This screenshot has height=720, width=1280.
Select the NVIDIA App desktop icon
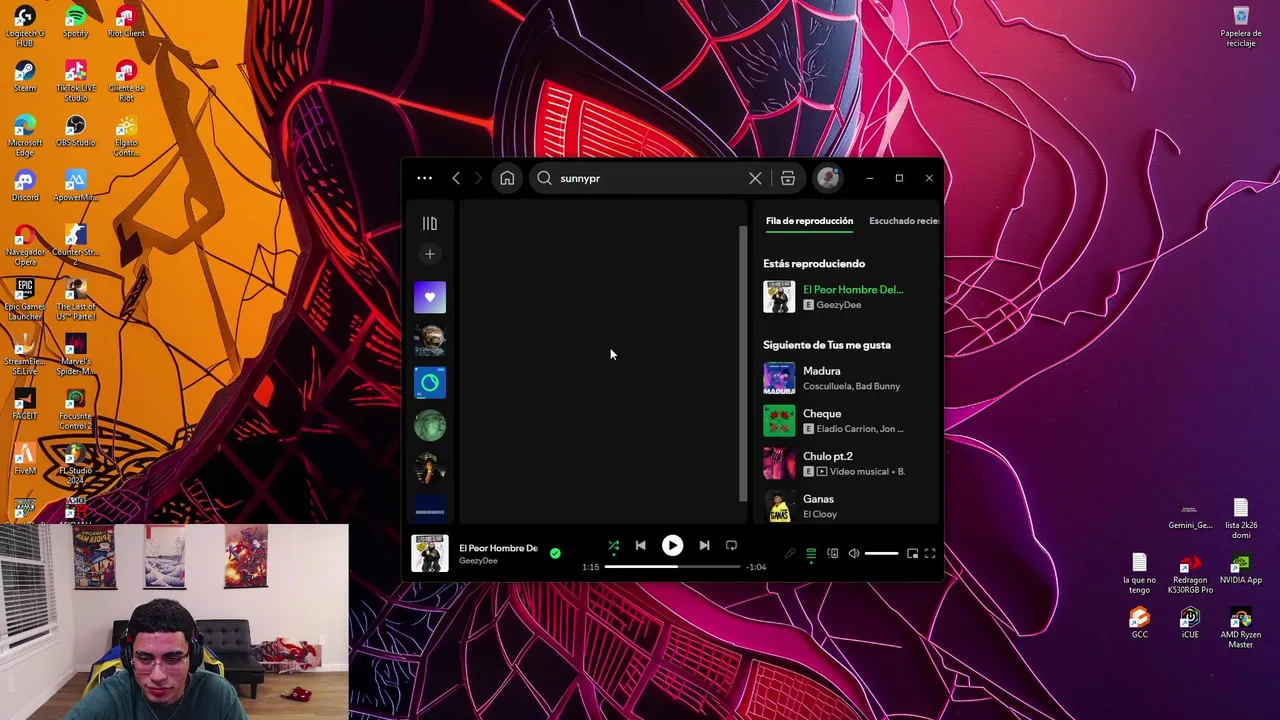[1241, 568]
